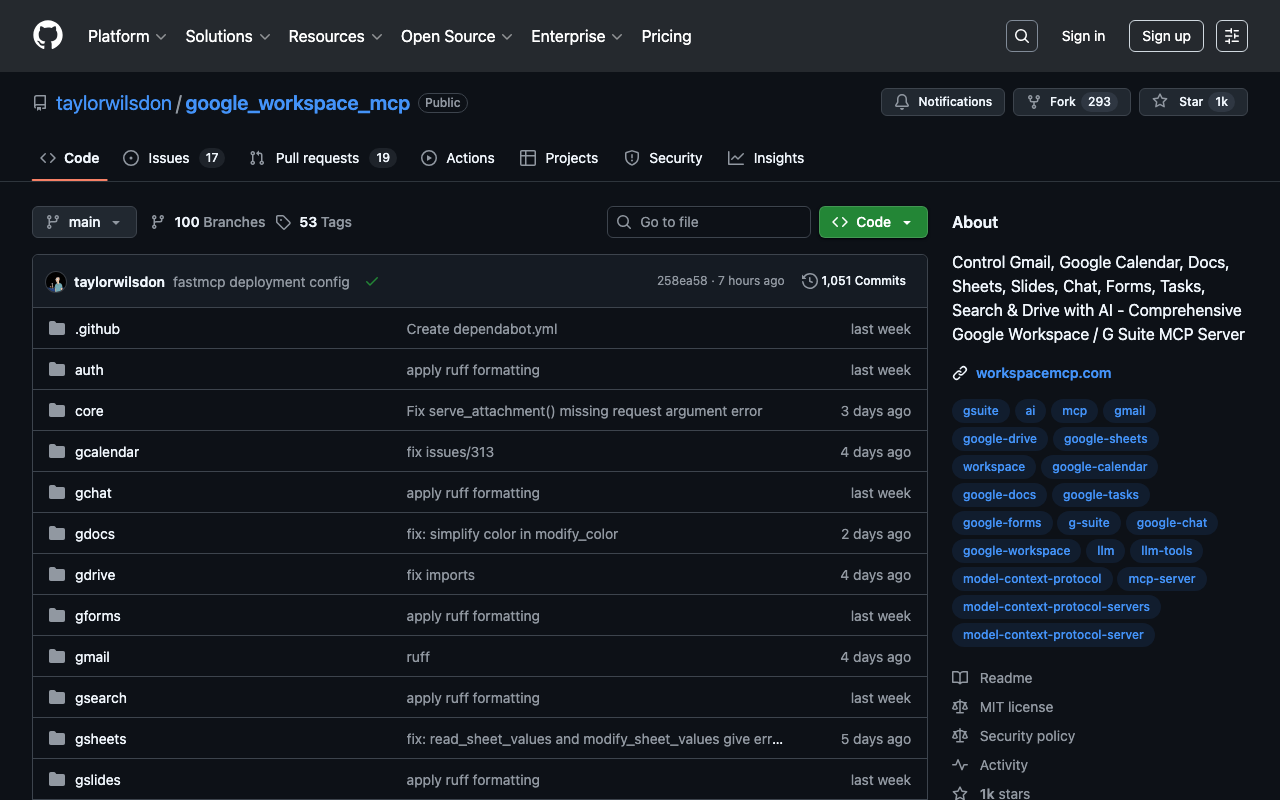Click the GitHub logo icon
The width and height of the screenshot is (1280, 800).
[x=48, y=36]
